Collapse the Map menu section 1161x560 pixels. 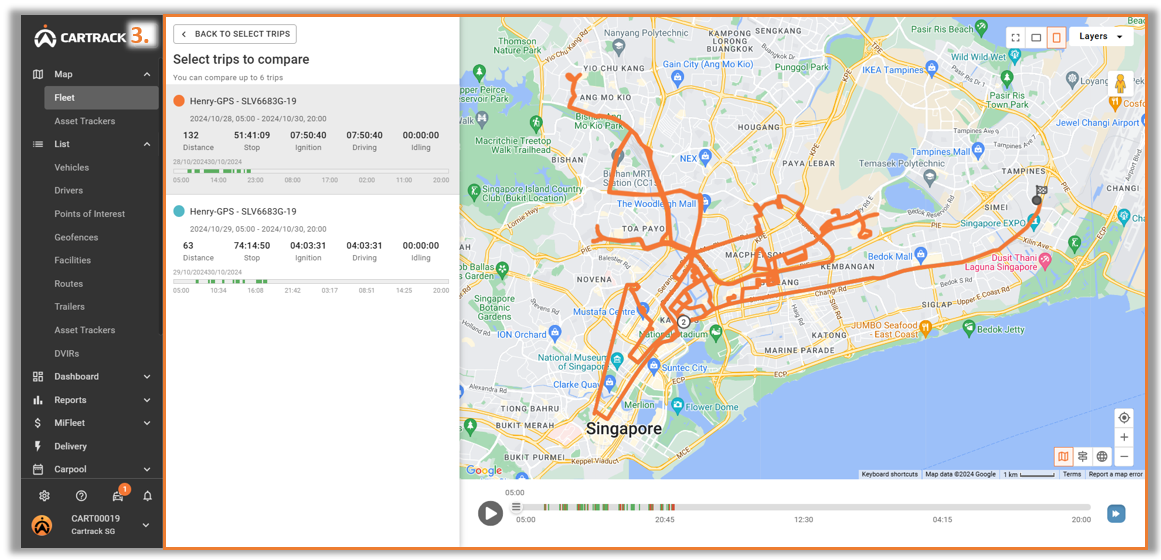147,74
